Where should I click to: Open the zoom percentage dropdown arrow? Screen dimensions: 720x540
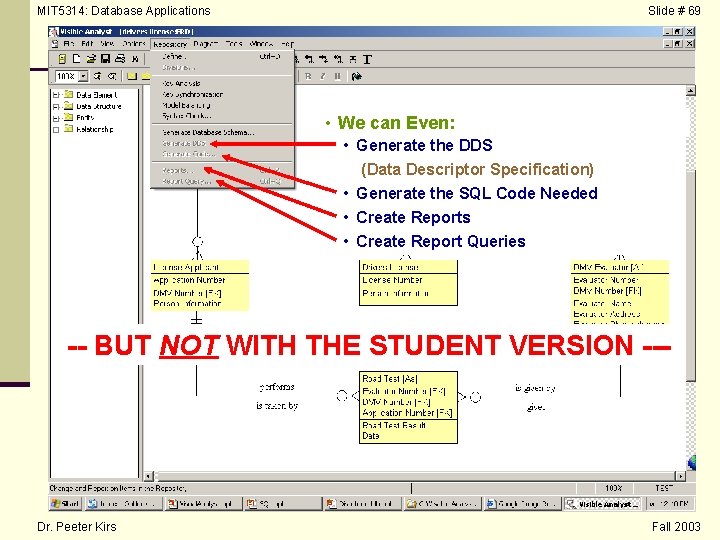pyautogui.click(x=84, y=76)
